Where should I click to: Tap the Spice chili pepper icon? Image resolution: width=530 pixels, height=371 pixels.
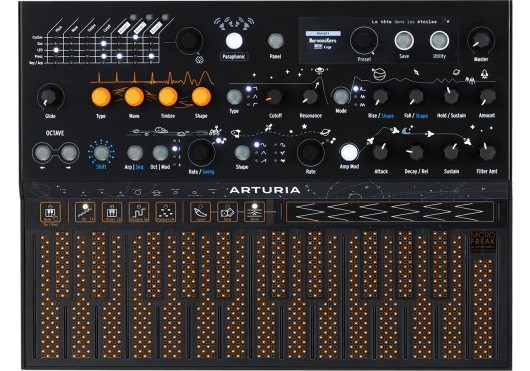click(200, 212)
